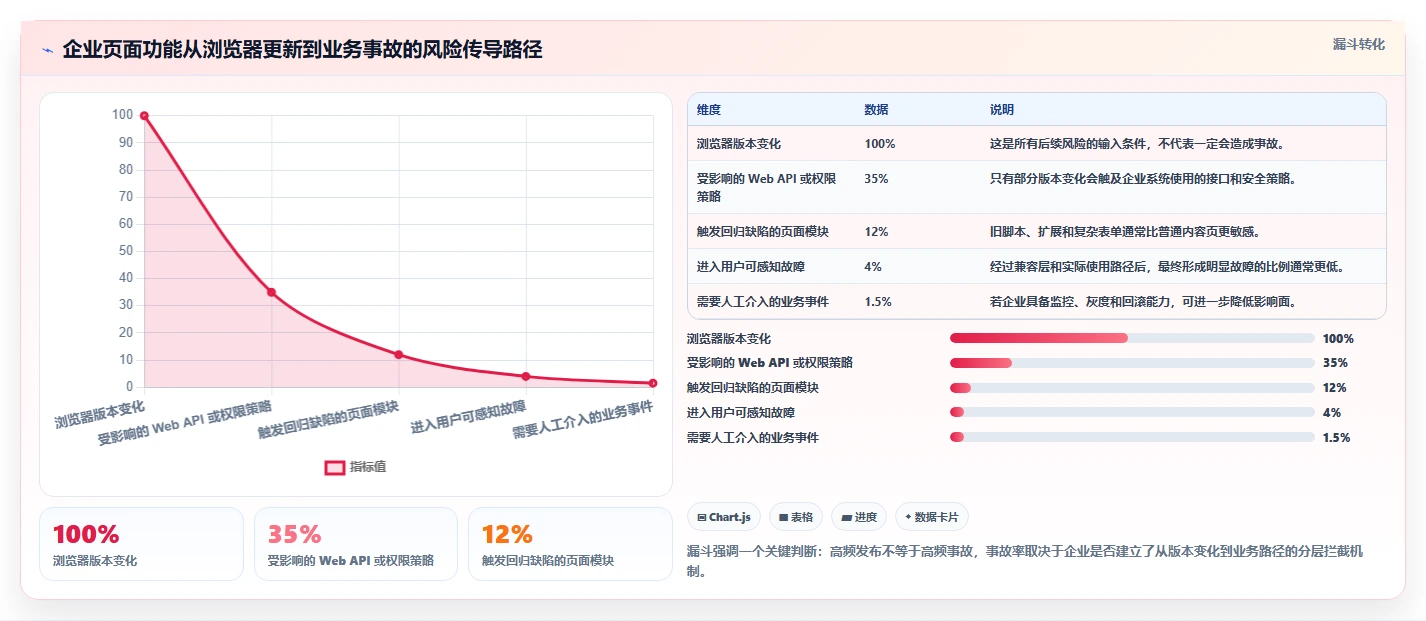Click the chart data point at value 35

pyautogui.click(x=271, y=292)
